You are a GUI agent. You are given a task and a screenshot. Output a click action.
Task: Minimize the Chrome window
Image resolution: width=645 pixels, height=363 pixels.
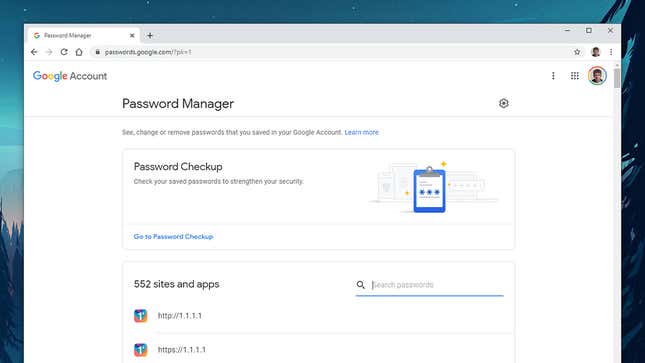pos(567,30)
